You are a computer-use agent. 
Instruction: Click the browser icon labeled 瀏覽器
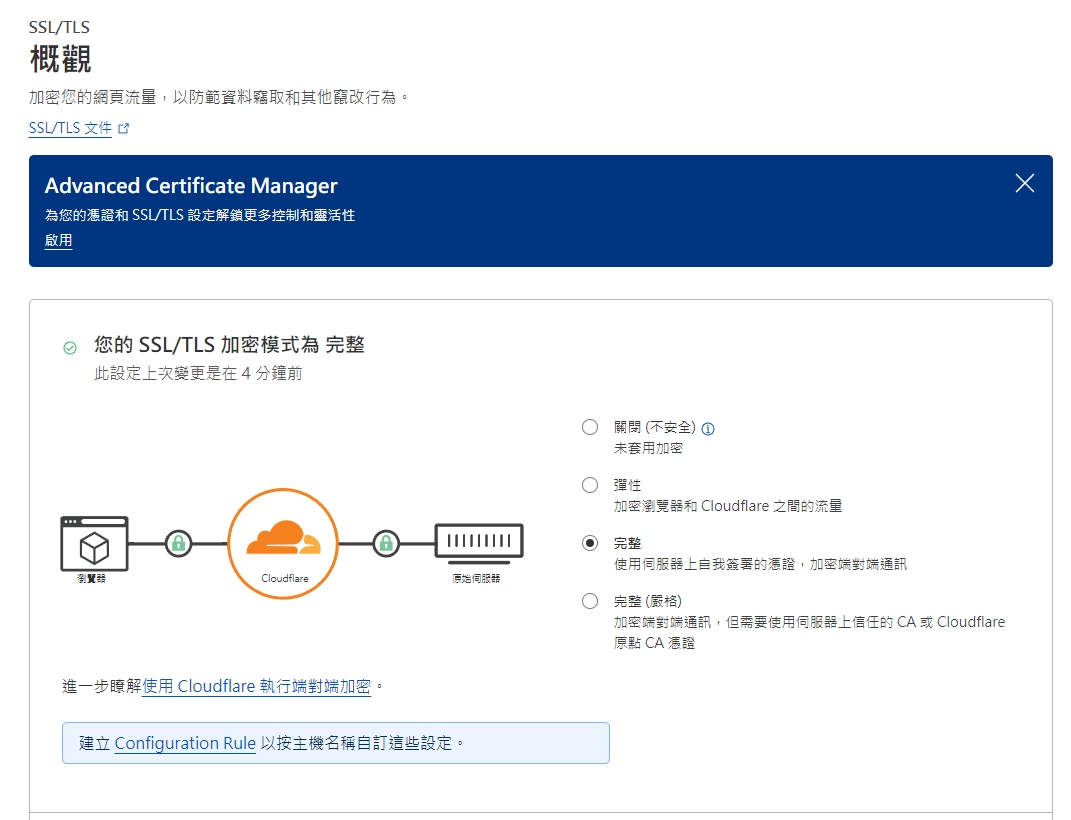click(94, 543)
